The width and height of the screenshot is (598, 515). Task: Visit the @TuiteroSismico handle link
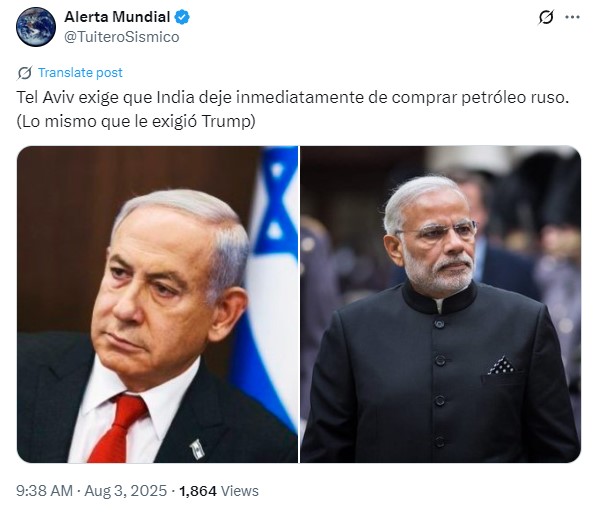122,37
